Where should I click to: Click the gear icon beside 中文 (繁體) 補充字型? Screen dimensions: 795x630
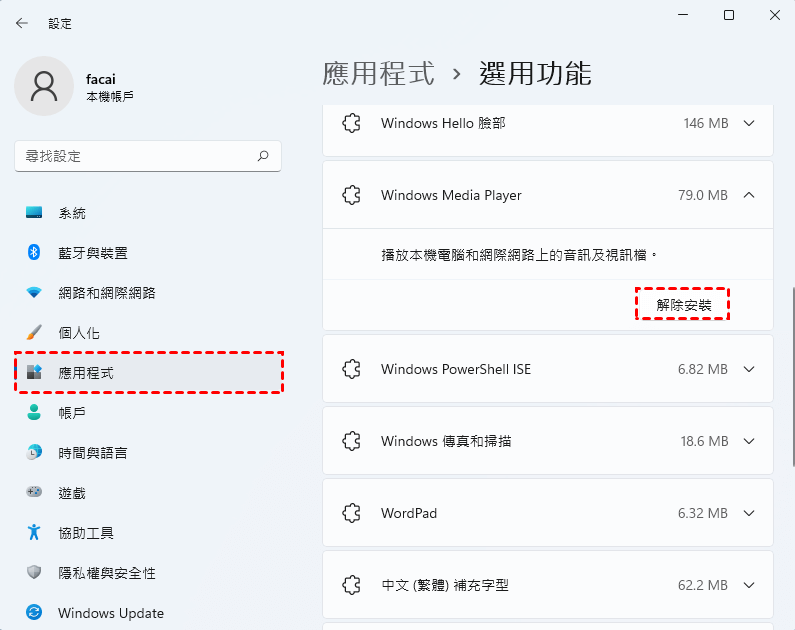[x=351, y=585]
